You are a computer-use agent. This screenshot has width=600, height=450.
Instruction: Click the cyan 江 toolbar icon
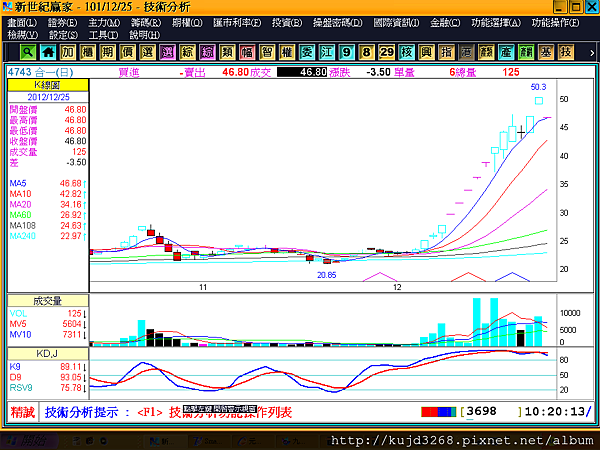pos(327,52)
